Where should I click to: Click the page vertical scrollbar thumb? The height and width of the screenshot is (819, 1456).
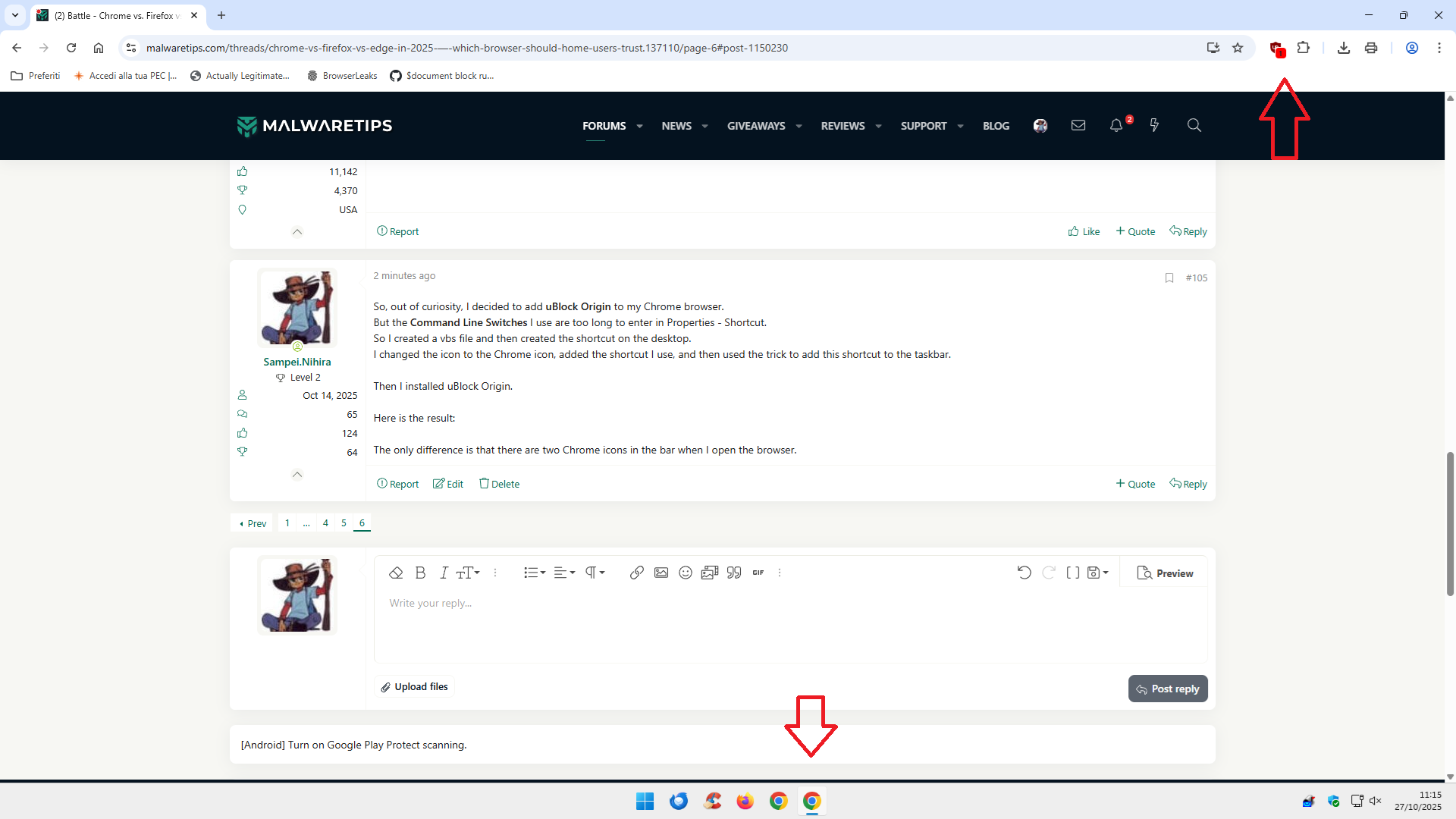tap(1450, 523)
